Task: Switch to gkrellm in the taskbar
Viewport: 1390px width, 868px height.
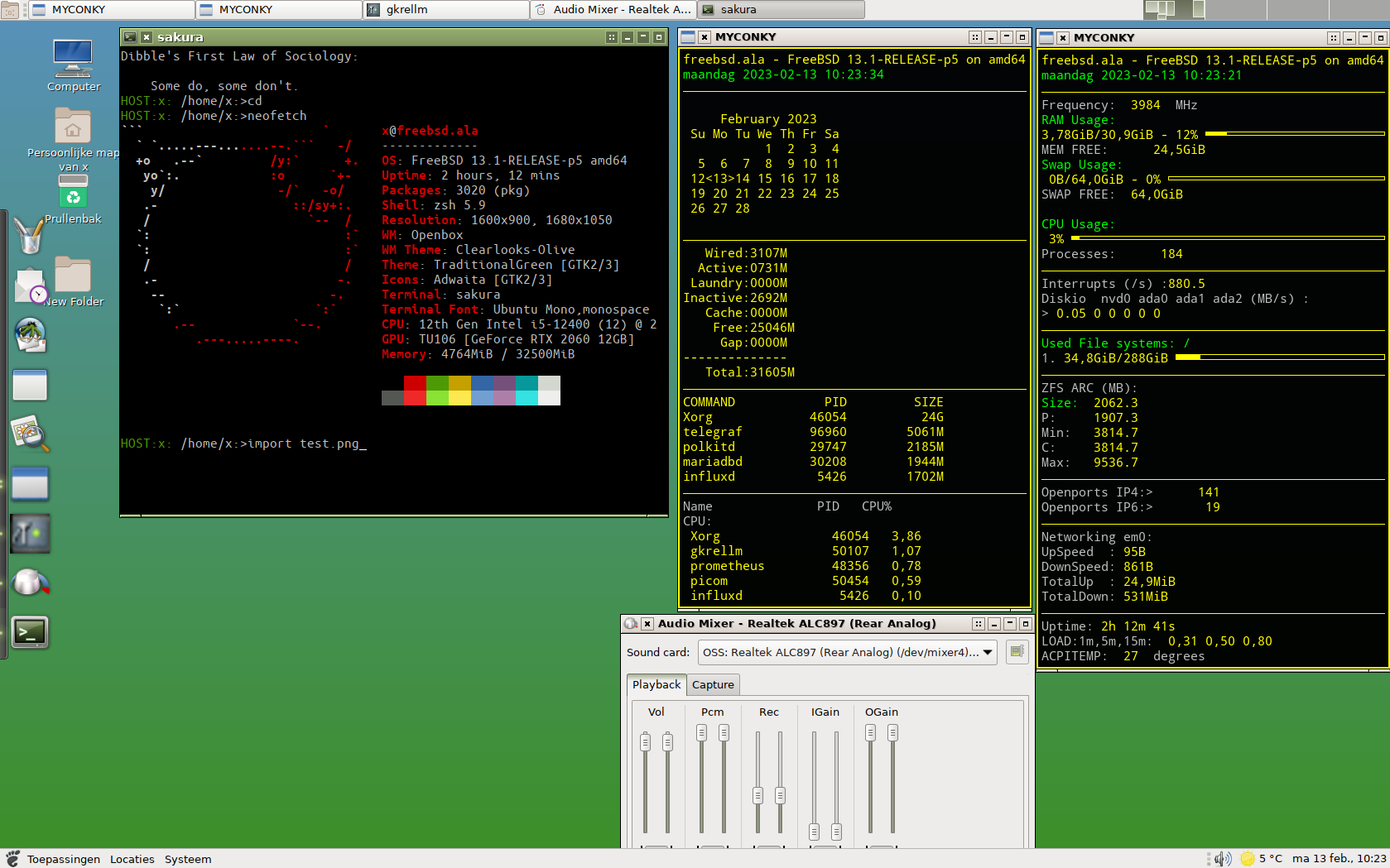Action: [x=445, y=9]
